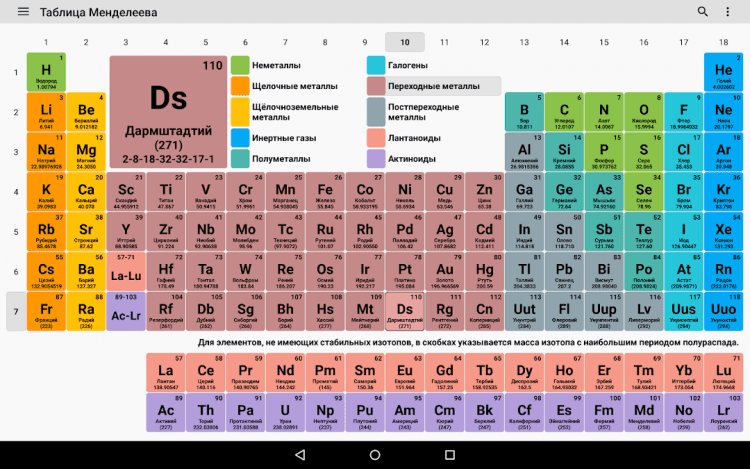Tap the Carbon C element cell
Image resolution: width=750 pixels, height=469 pixels.
[x=564, y=112]
